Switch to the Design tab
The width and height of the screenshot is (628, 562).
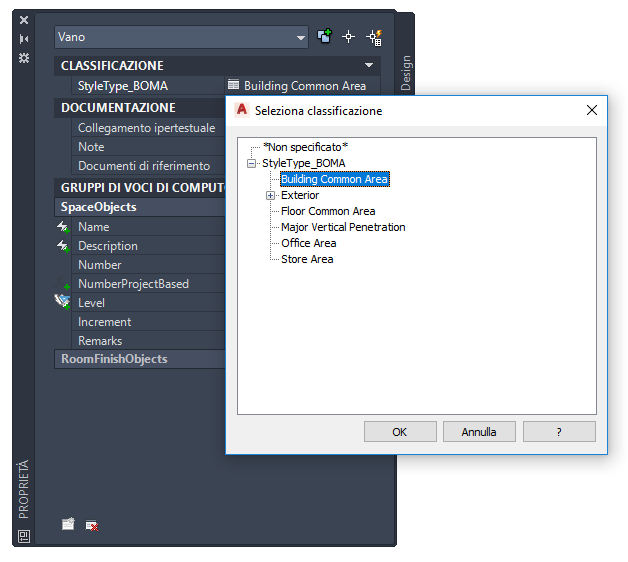pyautogui.click(x=405, y=73)
